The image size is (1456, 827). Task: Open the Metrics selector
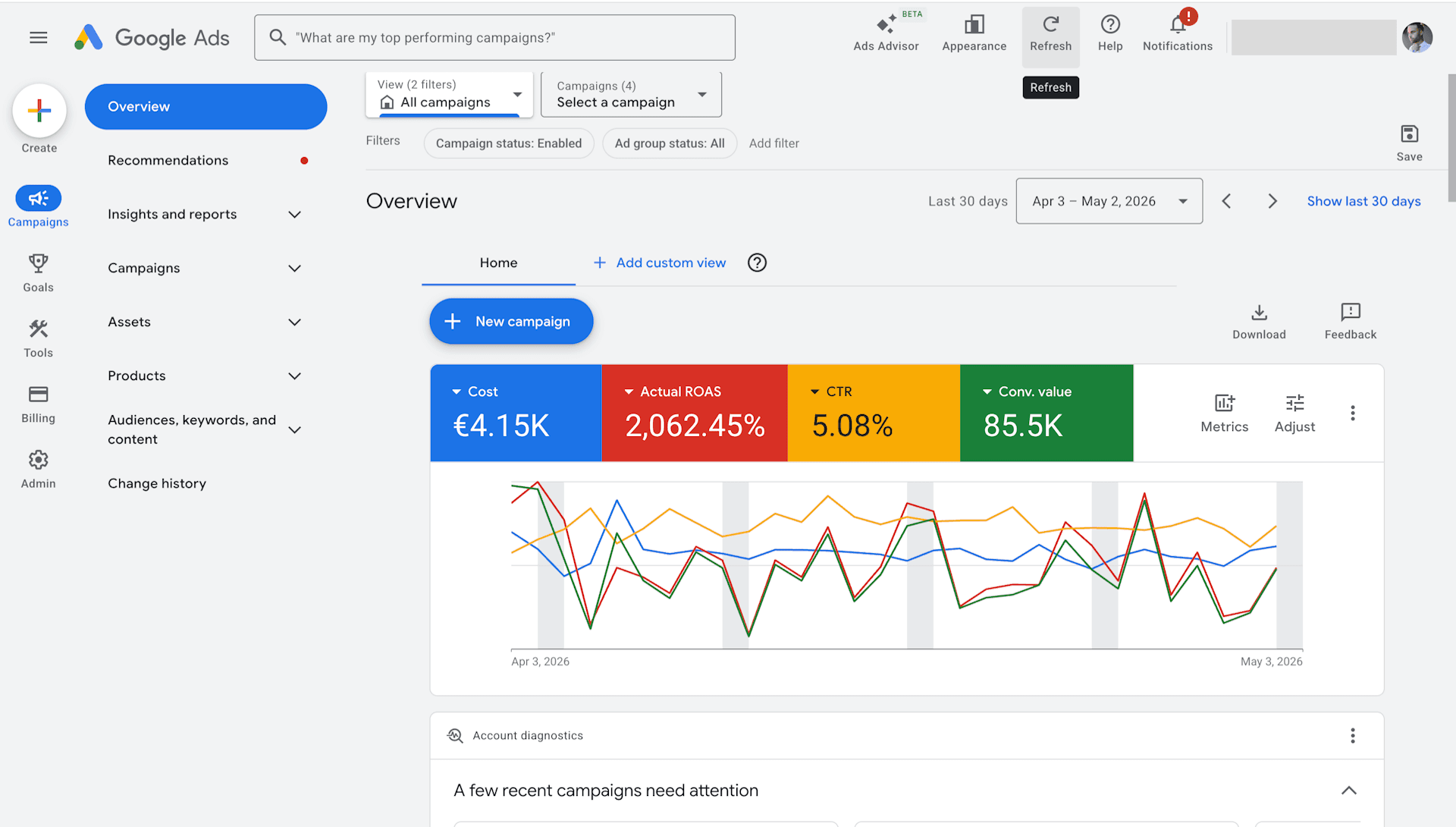1224,413
